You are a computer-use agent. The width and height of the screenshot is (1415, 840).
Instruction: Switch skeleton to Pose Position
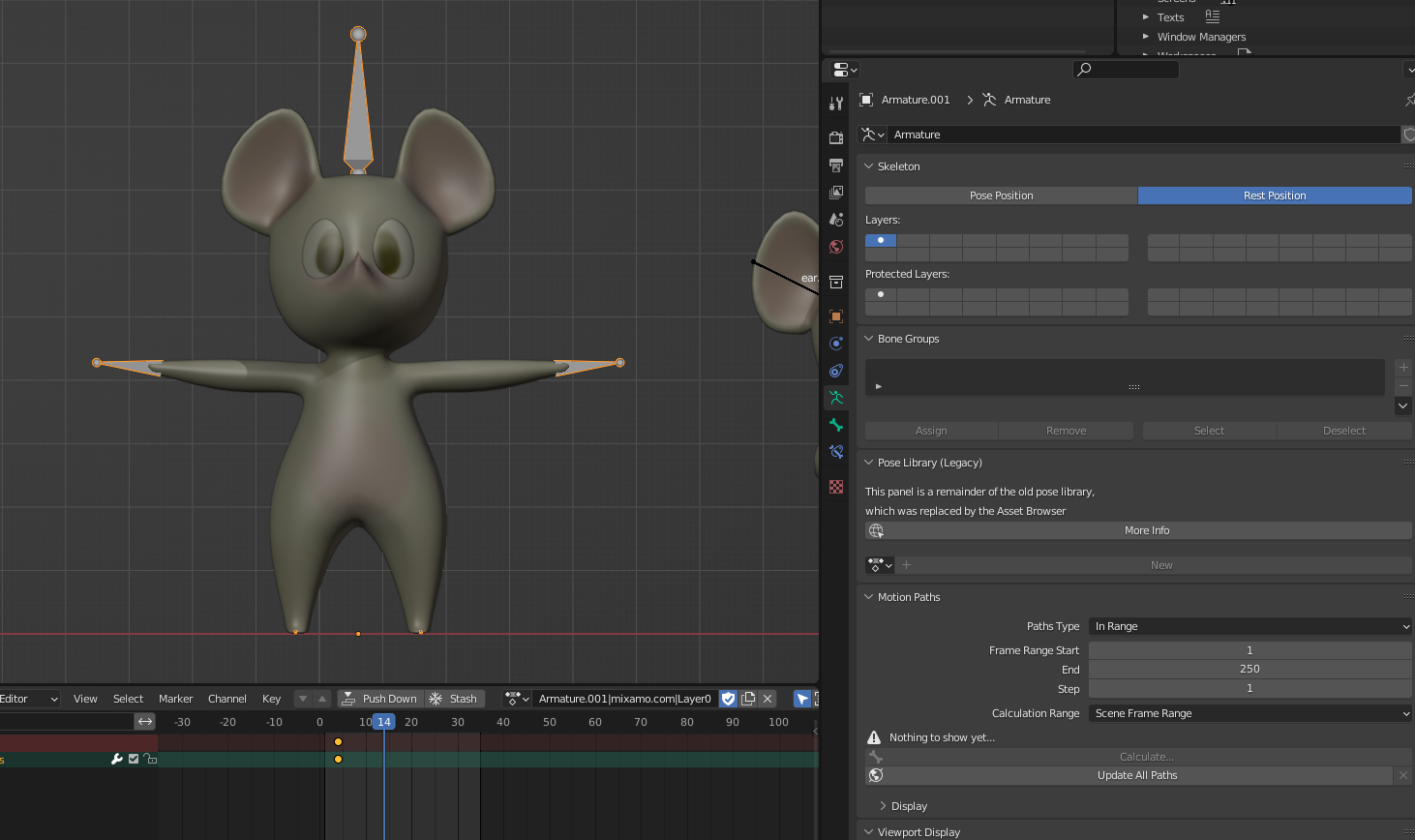(1001, 195)
